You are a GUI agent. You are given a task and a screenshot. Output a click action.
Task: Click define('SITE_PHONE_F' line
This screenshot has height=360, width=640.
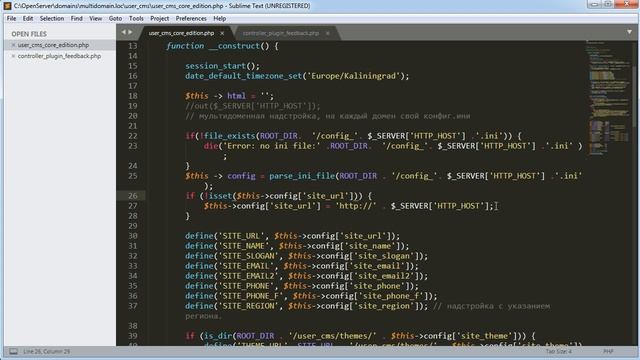click(x=311, y=296)
